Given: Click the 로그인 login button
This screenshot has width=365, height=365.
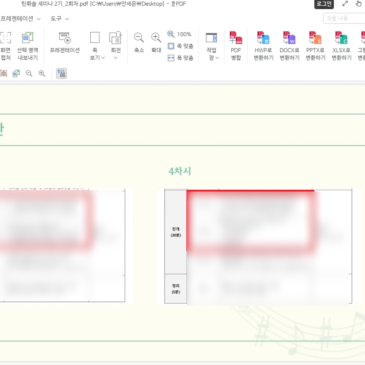Looking at the screenshot, I should [x=324, y=4].
